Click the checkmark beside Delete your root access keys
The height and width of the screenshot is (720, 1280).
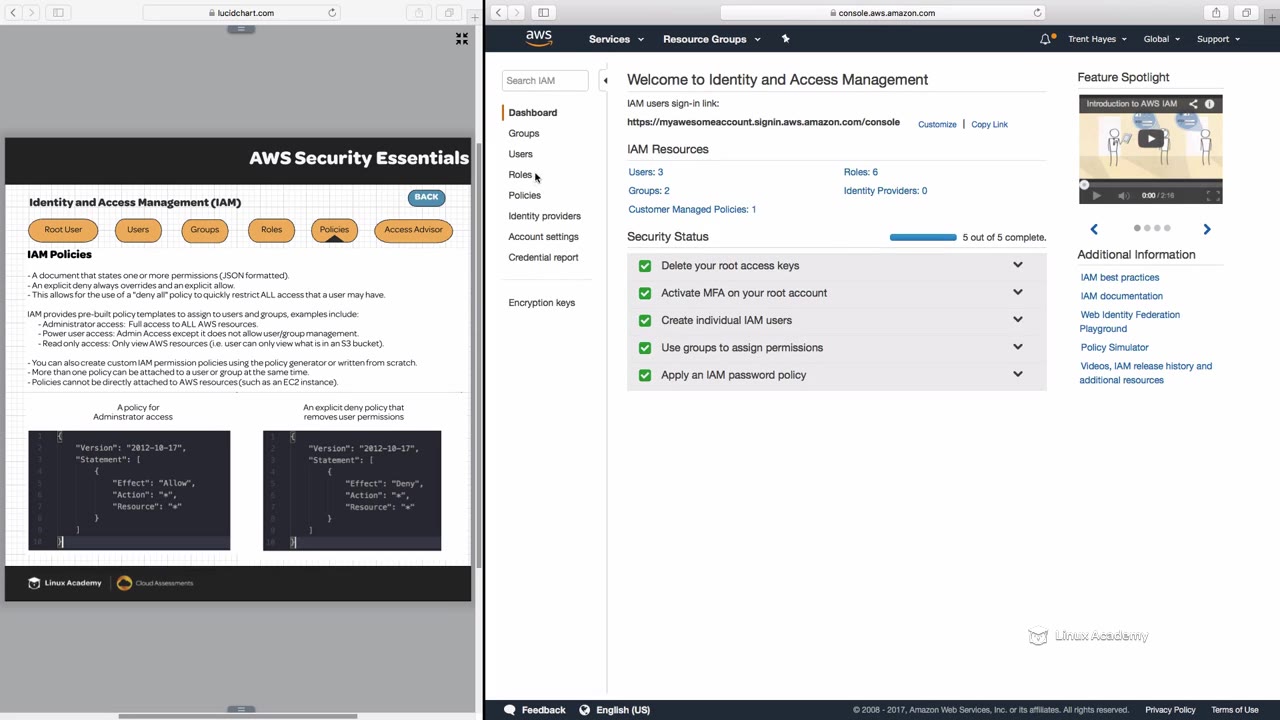645,266
